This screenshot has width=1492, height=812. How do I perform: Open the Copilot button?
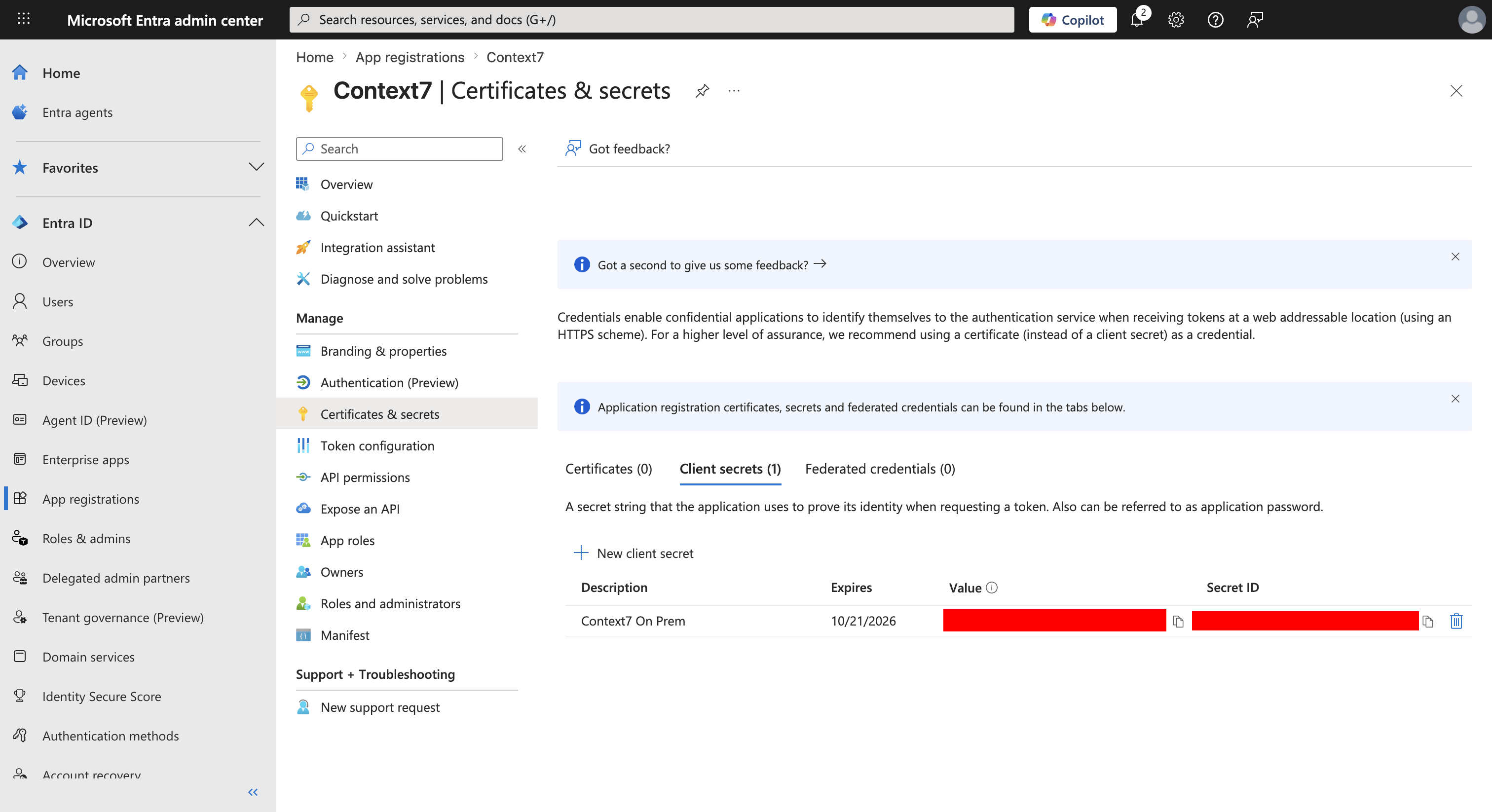(x=1072, y=20)
